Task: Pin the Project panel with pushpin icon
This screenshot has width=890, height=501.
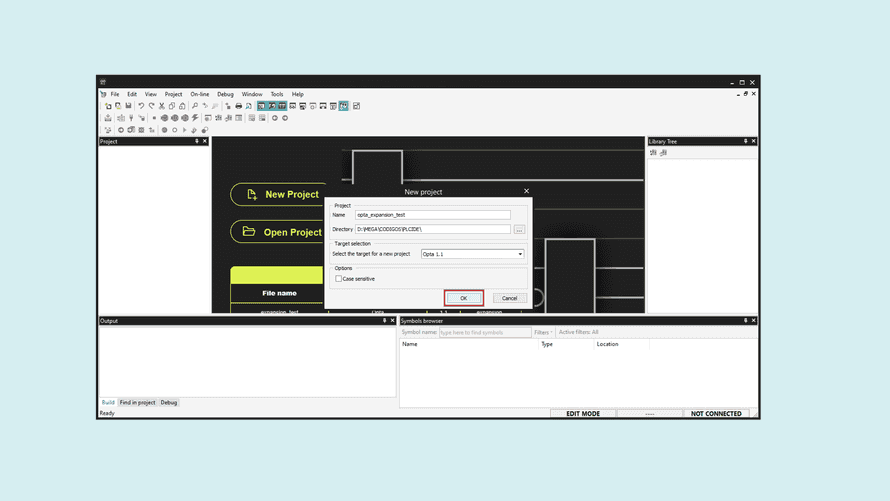Action: (197, 141)
